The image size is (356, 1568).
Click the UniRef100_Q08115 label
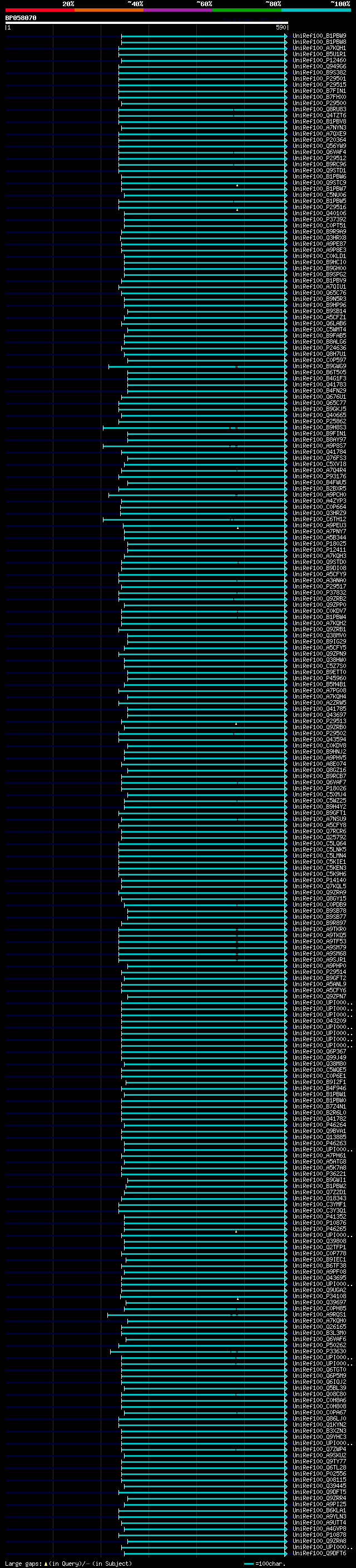point(319,1480)
